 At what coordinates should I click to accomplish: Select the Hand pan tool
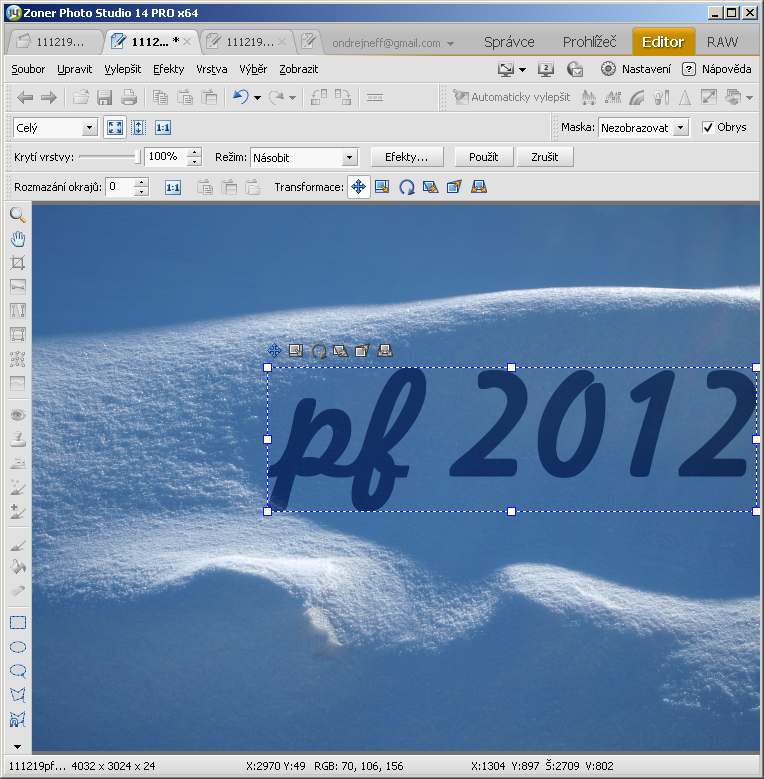(17, 239)
